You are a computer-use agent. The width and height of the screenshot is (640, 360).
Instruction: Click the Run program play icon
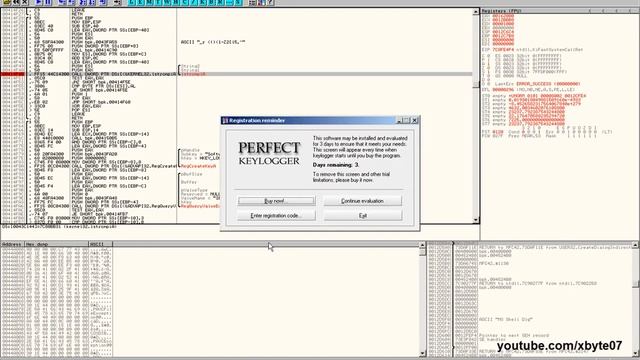pos(38,2)
